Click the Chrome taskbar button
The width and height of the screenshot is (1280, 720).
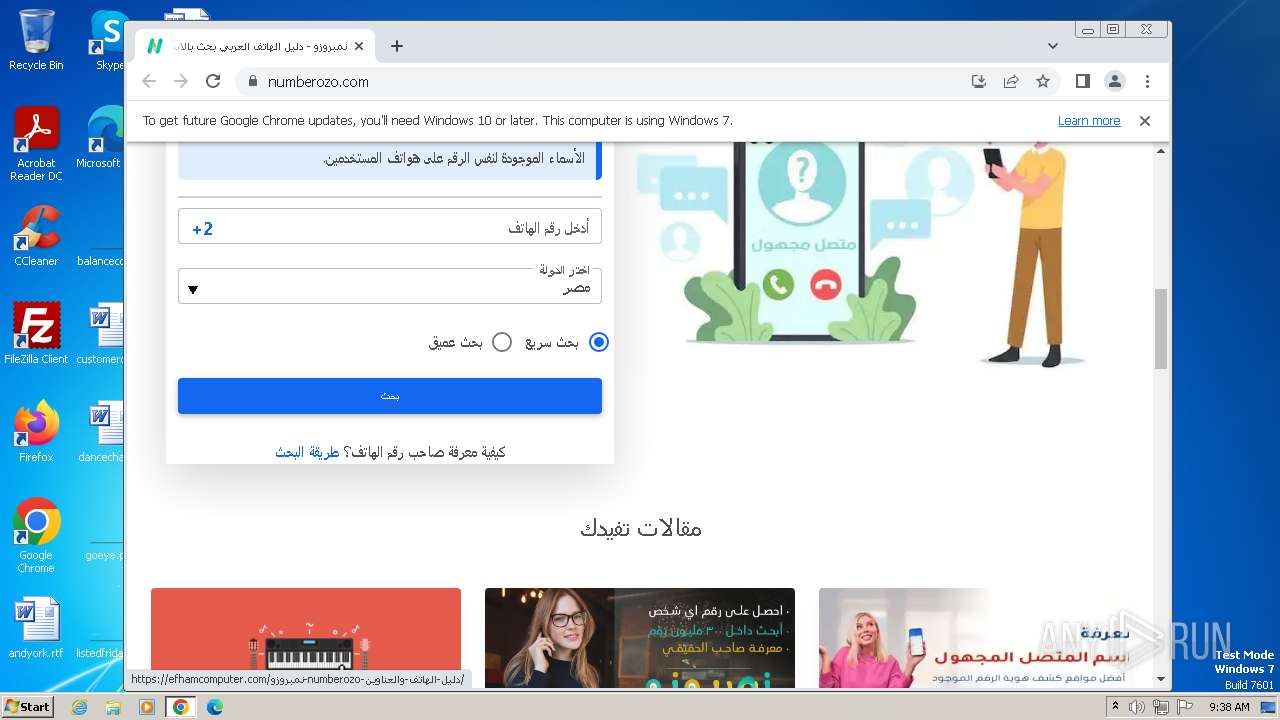[x=181, y=707]
